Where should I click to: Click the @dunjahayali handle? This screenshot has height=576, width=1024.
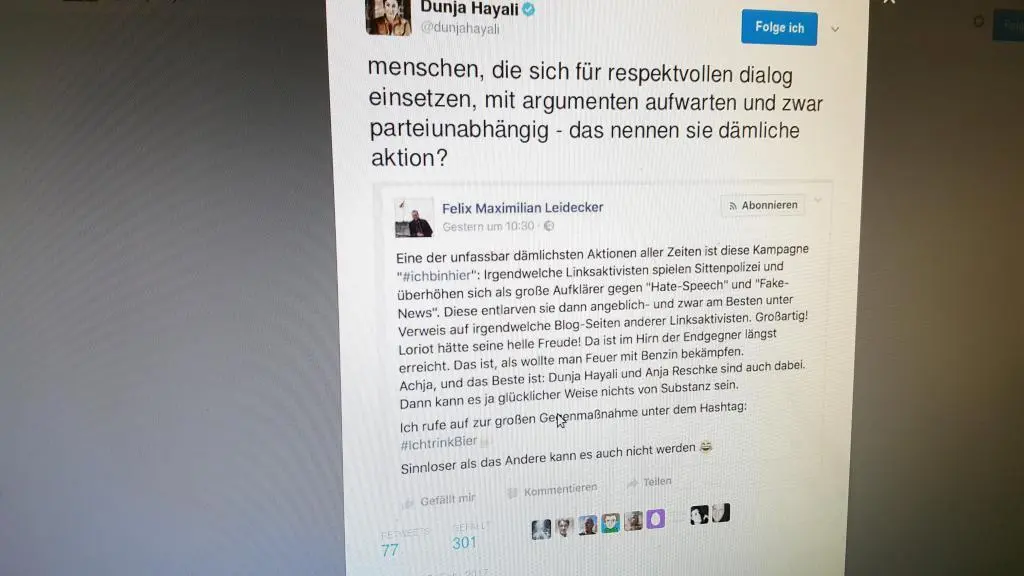[460, 28]
